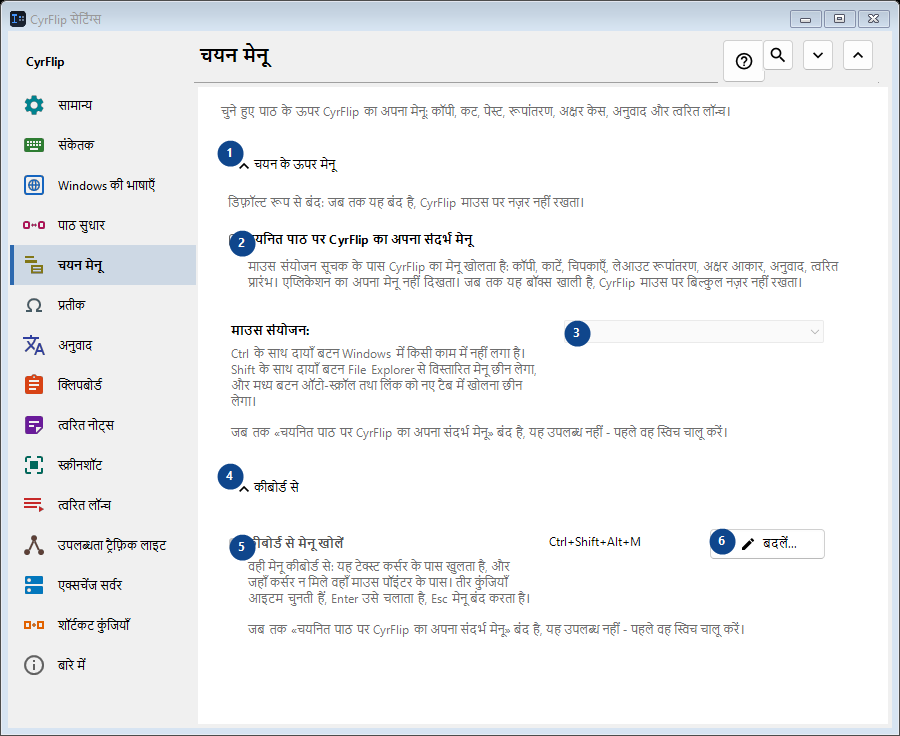The height and width of the screenshot is (736, 900).
Task: Open the बारे में page
Action: pos(103,665)
